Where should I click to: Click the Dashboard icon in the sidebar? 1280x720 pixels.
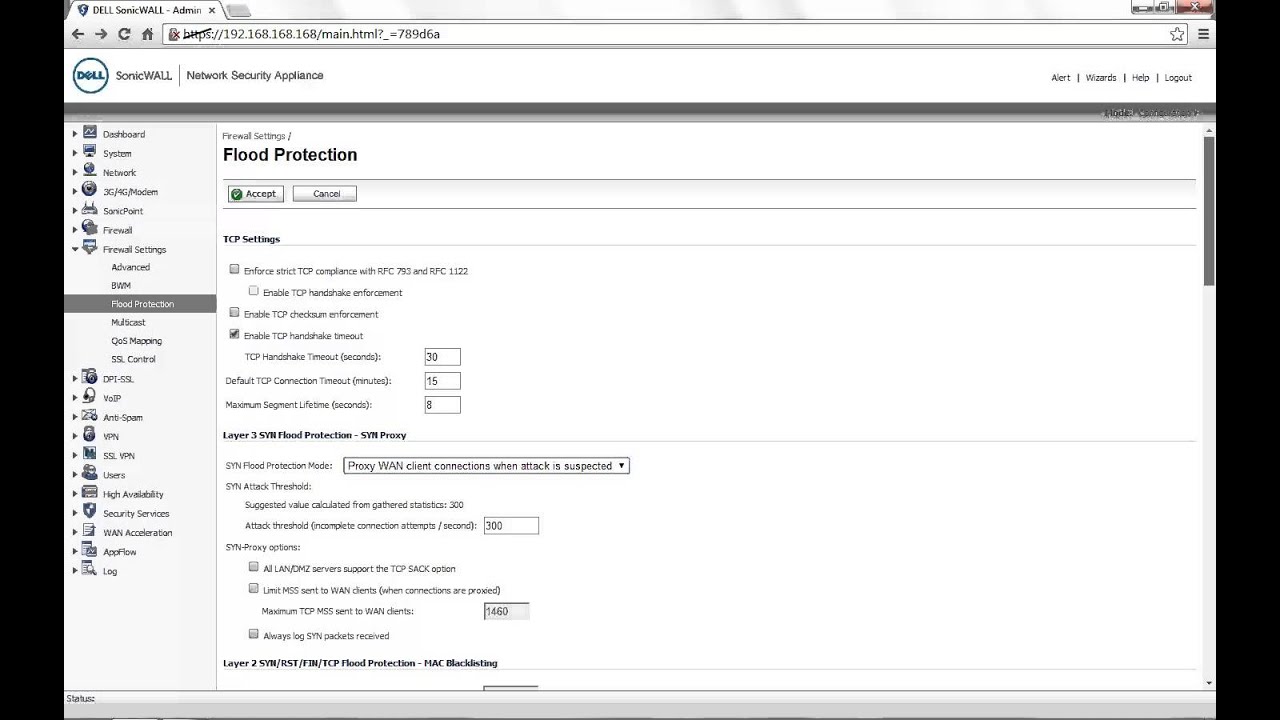tap(90, 132)
